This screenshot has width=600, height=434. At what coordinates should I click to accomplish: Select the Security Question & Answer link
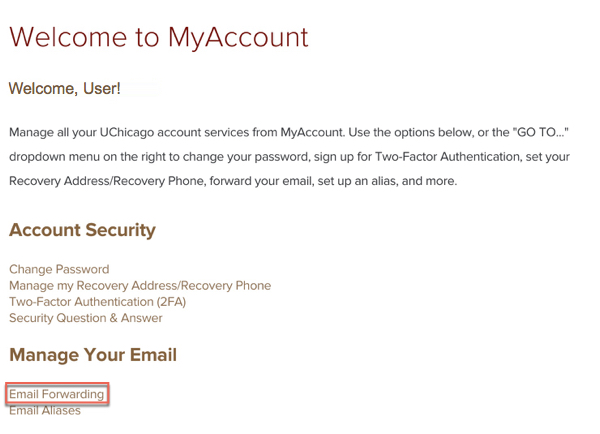click(x=85, y=318)
